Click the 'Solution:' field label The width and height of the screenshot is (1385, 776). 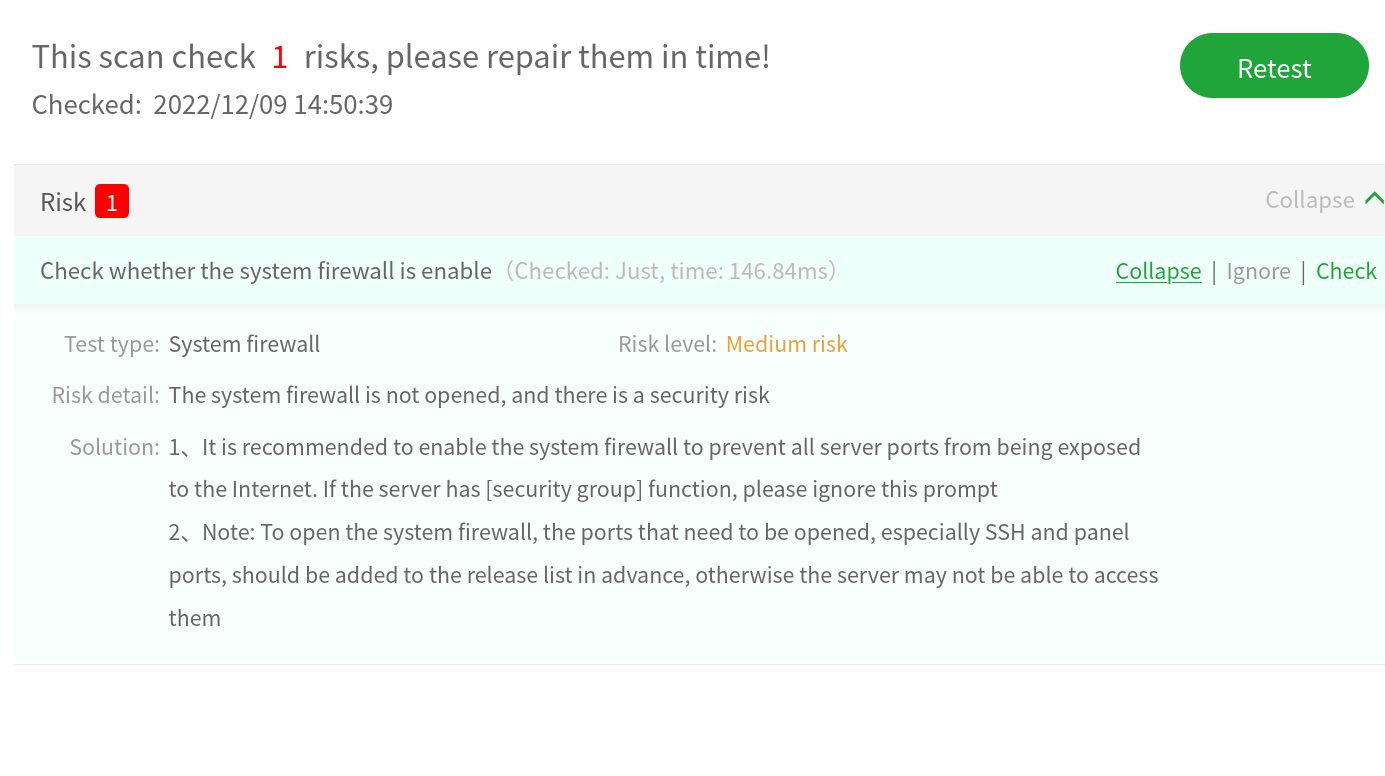pyautogui.click(x=114, y=447)
